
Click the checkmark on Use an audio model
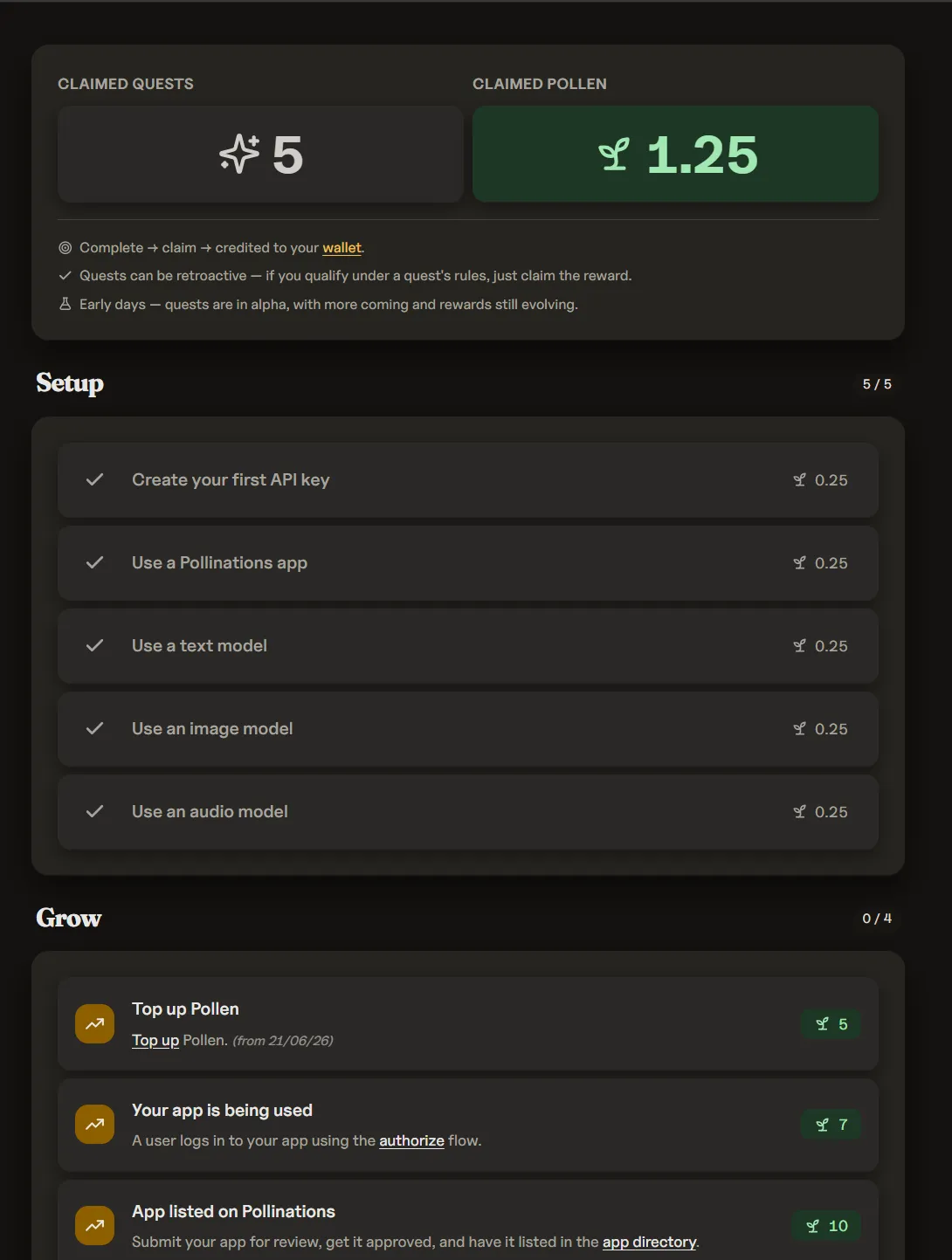point(94,811)
